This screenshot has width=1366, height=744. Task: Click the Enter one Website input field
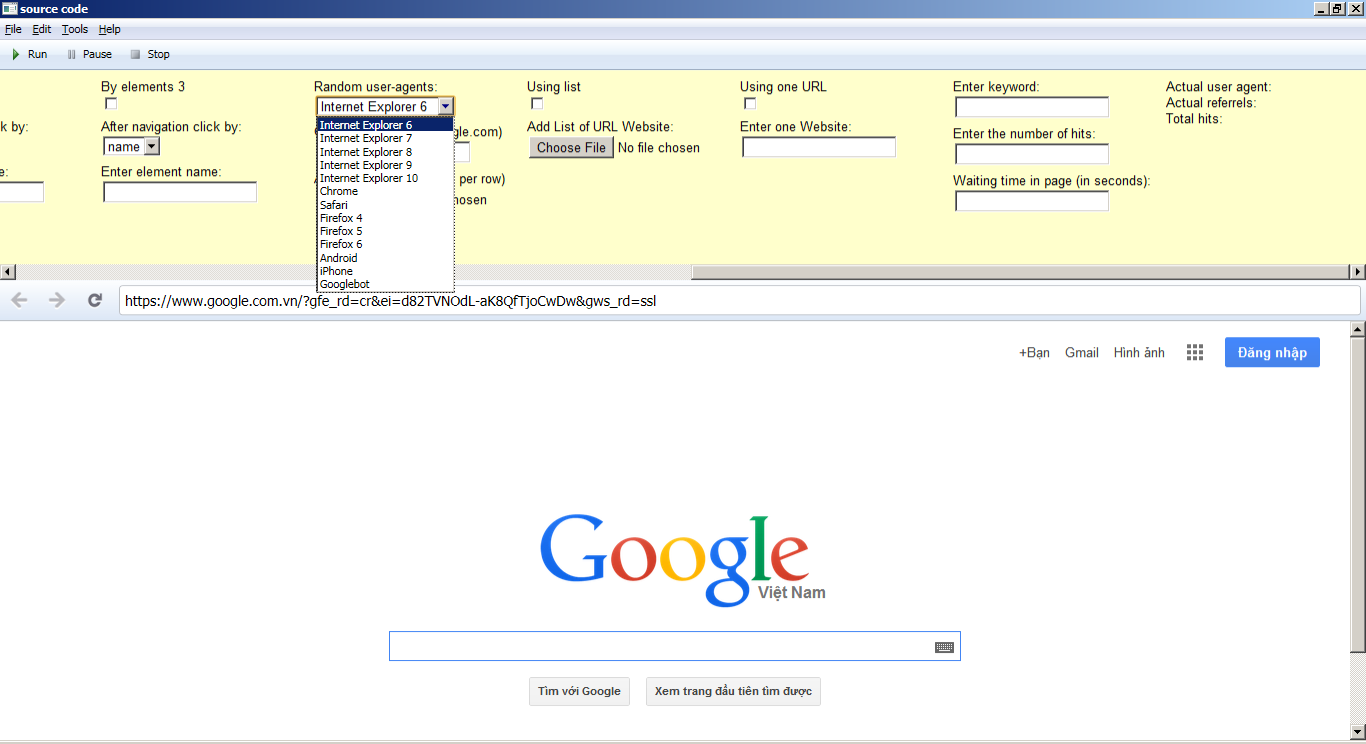pos(819,147)
